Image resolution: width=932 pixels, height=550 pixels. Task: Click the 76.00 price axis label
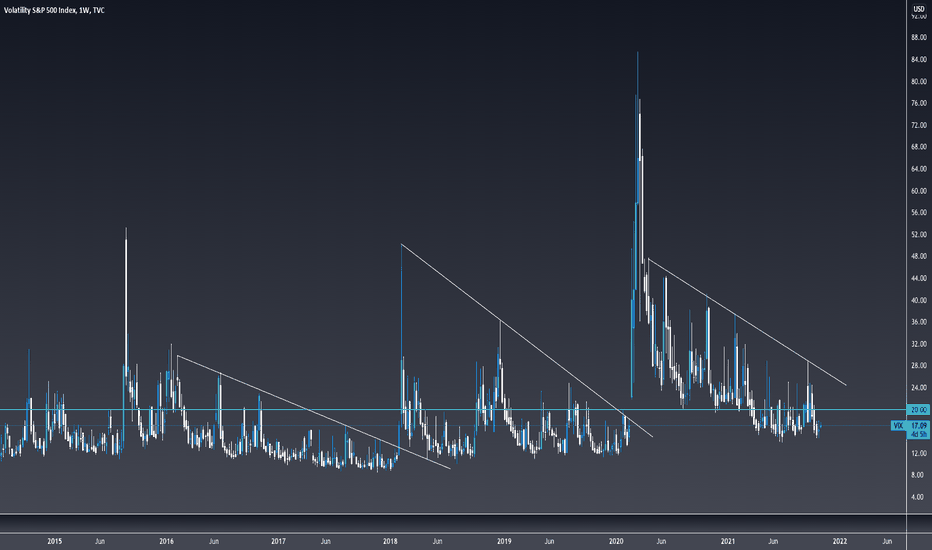pyautogui.click(x=918, y=103)
